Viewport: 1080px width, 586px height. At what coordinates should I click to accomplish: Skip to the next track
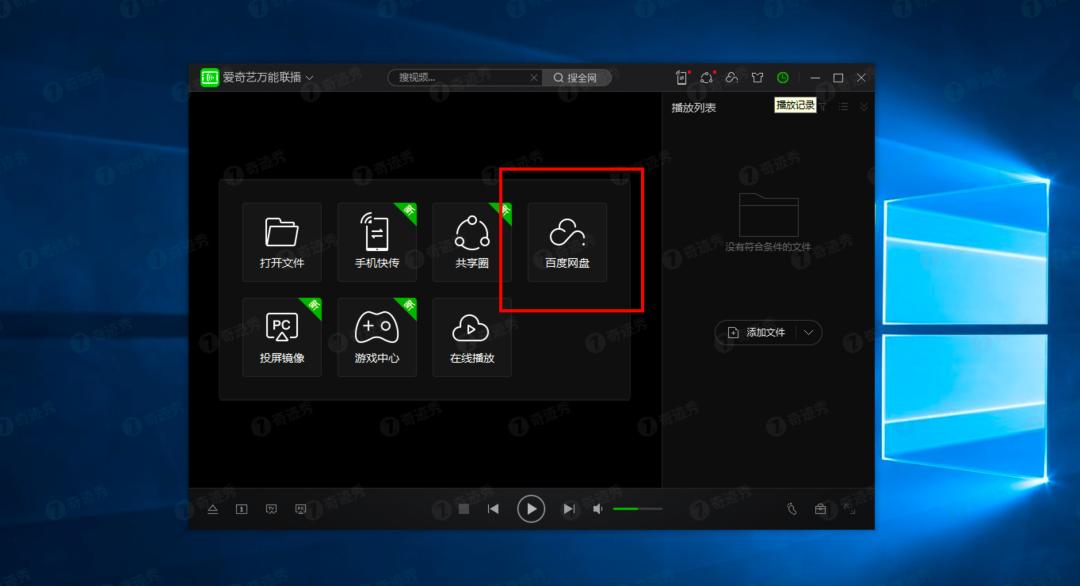pyautogui.click(x=568, y=509)
